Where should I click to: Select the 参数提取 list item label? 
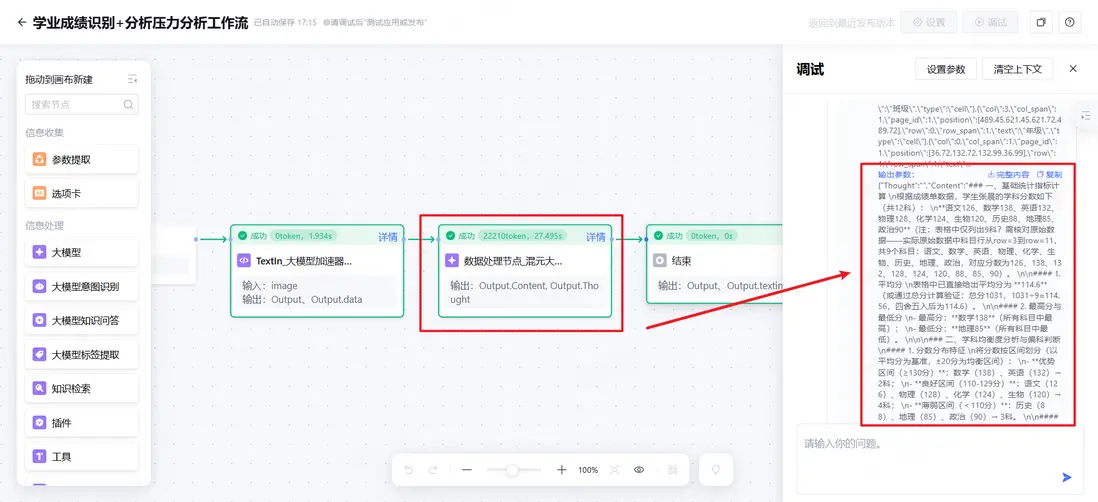(71, 160)
